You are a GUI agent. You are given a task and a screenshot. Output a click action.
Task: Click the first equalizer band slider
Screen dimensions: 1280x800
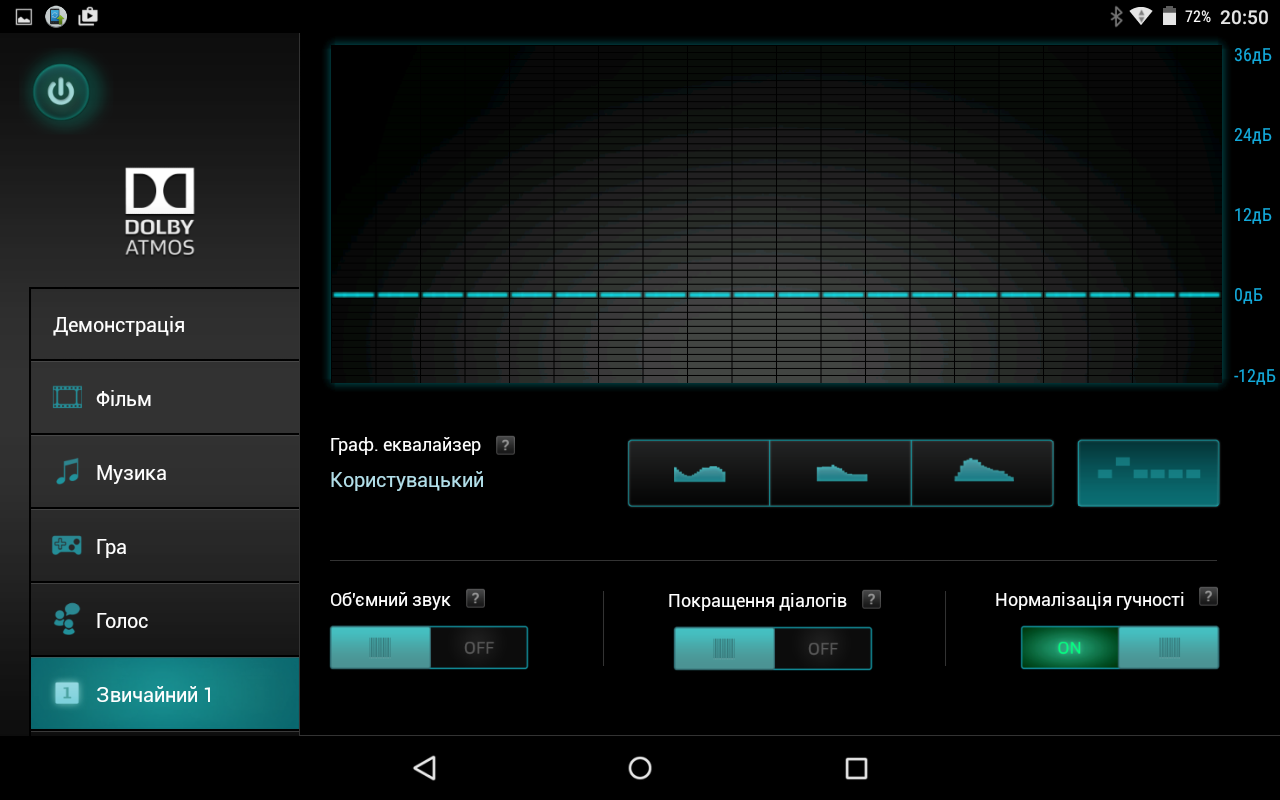(x=353, y=295)
